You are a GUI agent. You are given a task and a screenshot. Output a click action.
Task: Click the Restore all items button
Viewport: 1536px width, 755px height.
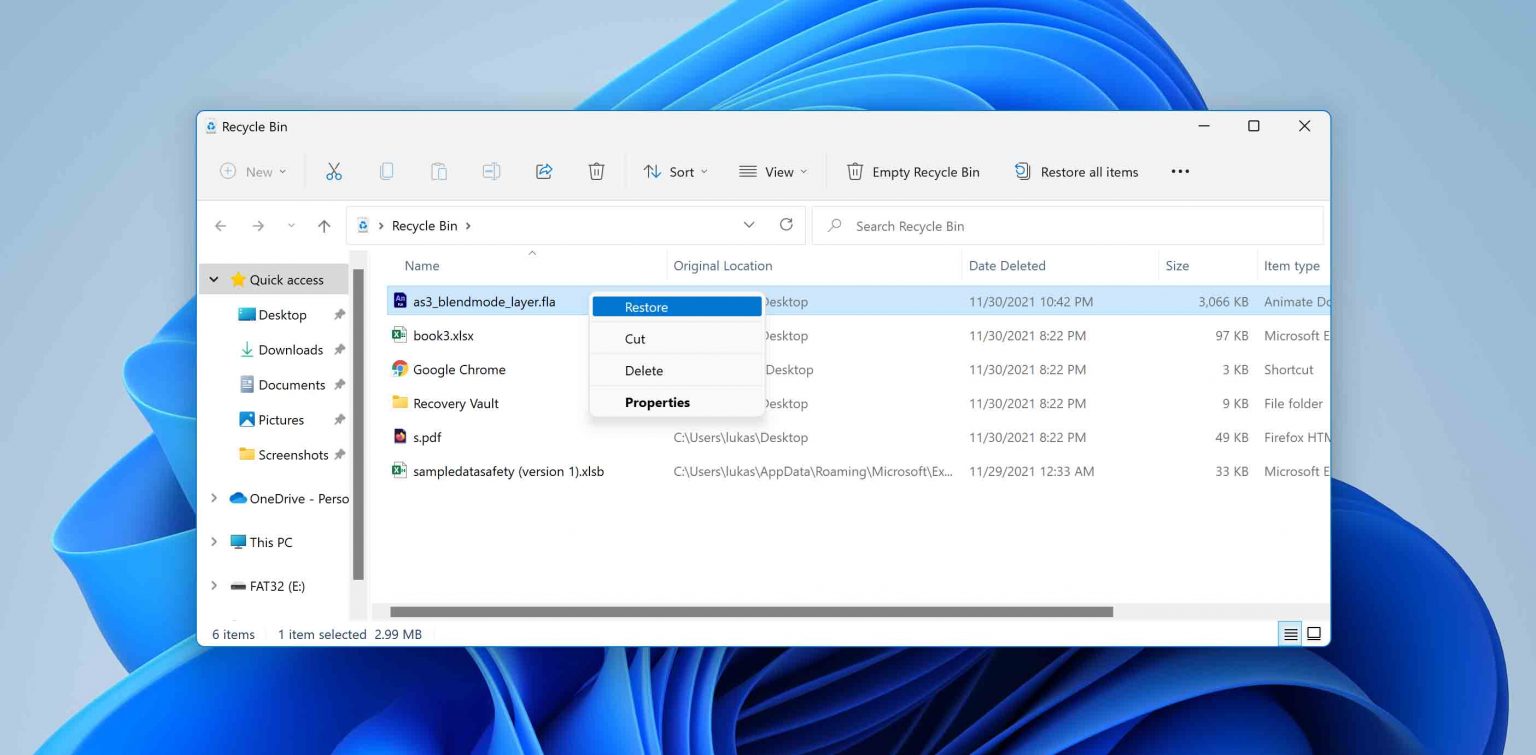[x=1076, y=171]
